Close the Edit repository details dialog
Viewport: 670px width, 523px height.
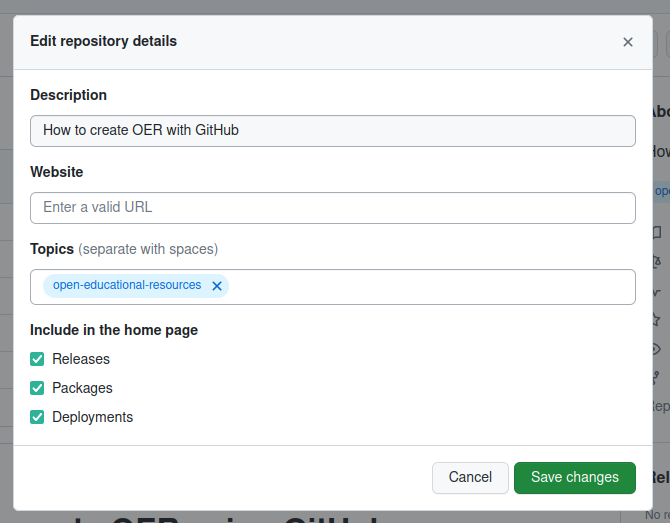[x=628, y=42]
